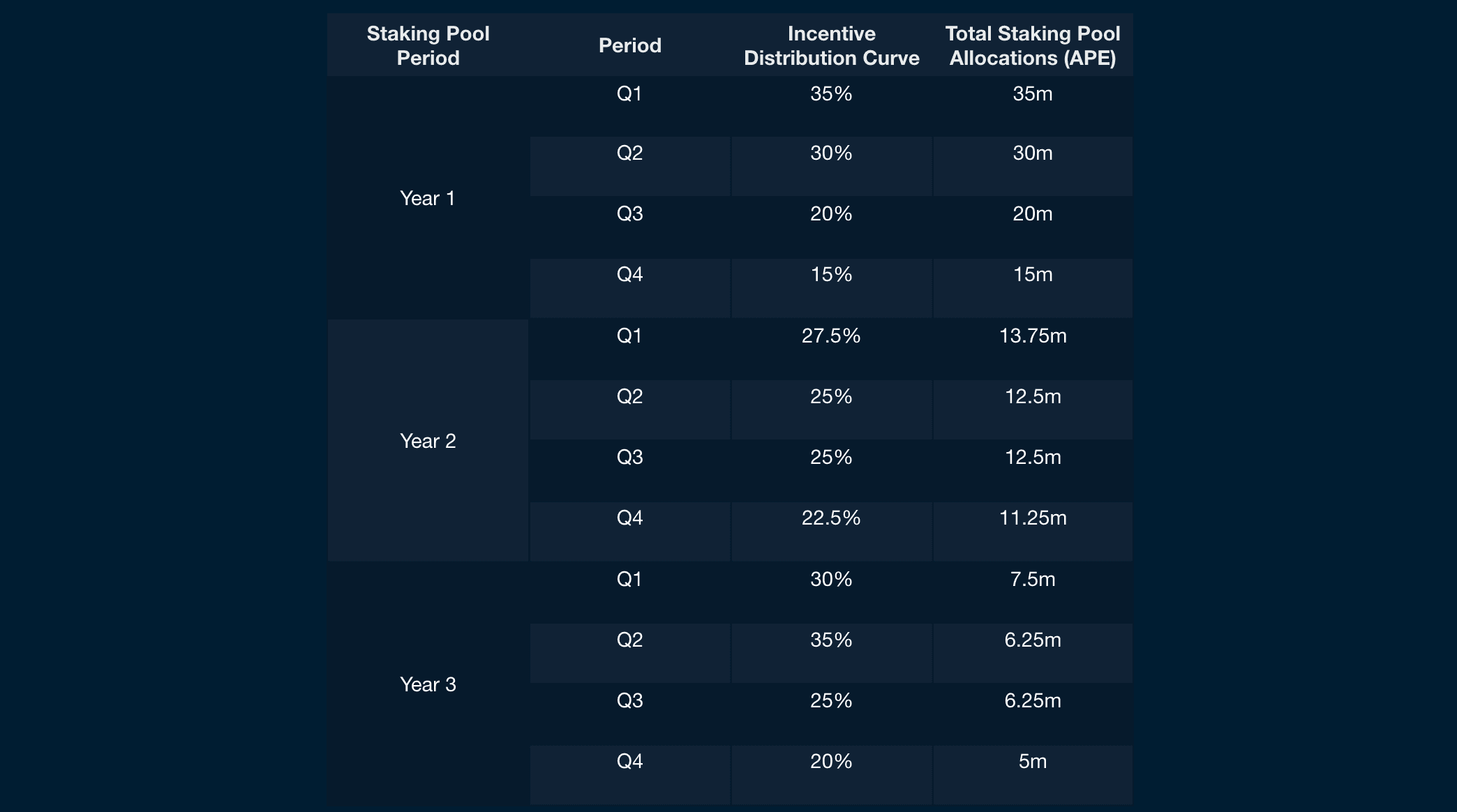Select the Year 1 row label
1457x812 pixels.
click(x=428, y=198)
